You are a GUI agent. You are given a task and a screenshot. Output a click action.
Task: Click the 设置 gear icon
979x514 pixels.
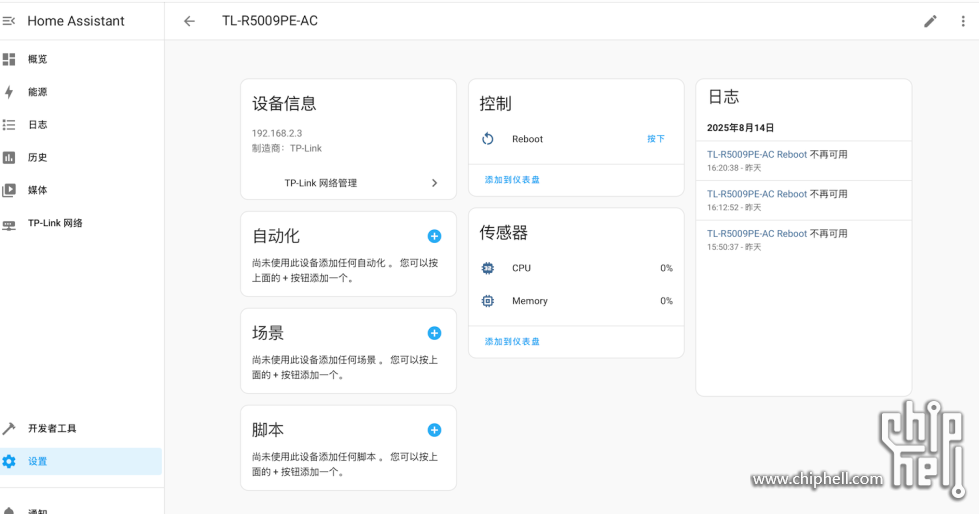9,462
